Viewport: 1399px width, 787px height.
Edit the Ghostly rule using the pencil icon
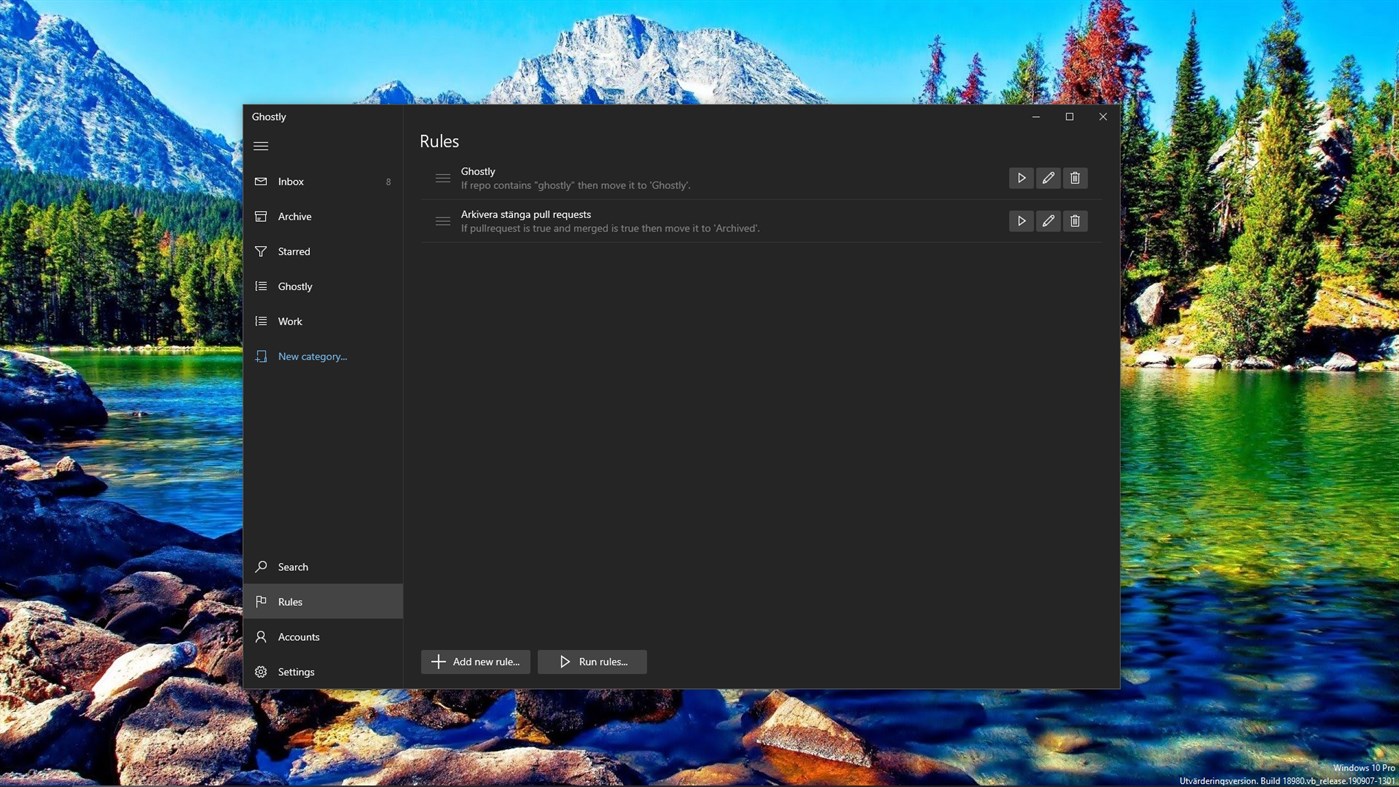coord(1047,177)
